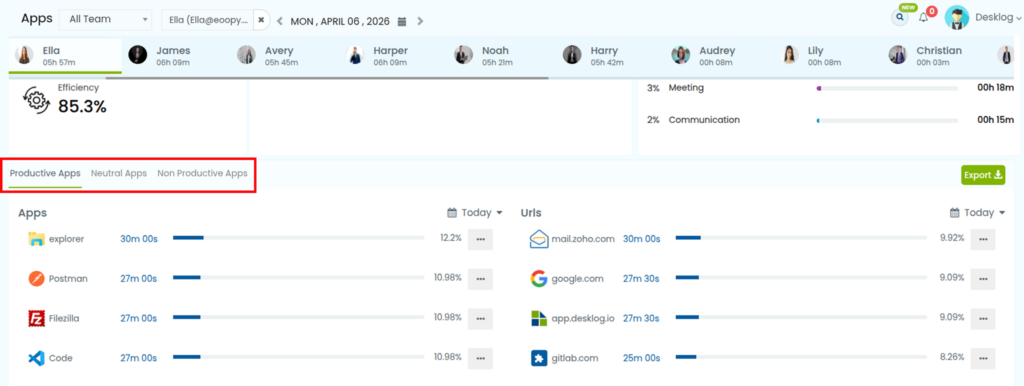Screen dimensions: 1024x386
Task: Open options menu for gitlab.com row
Action: 983,359
